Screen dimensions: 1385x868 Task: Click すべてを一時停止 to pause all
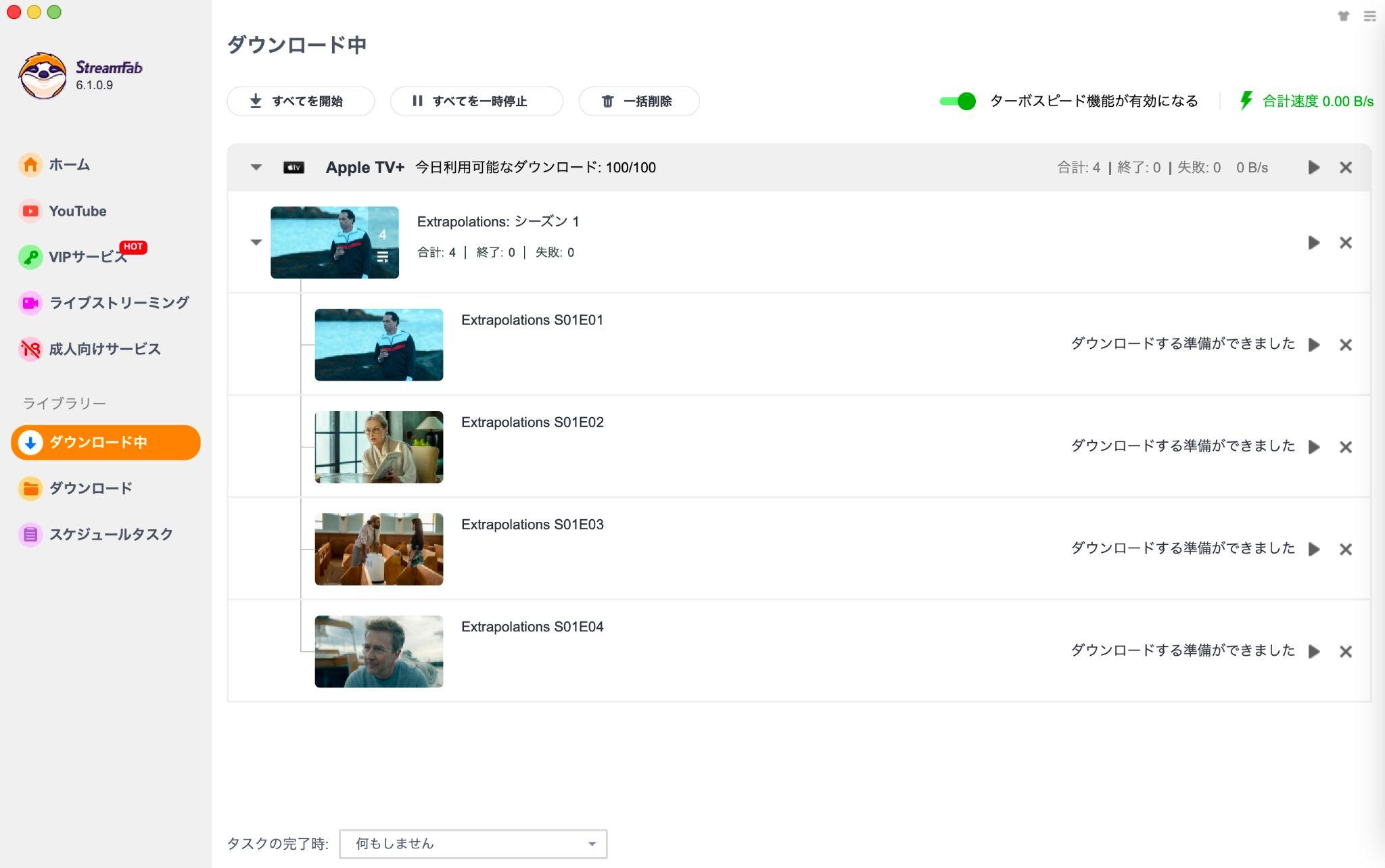476,101
